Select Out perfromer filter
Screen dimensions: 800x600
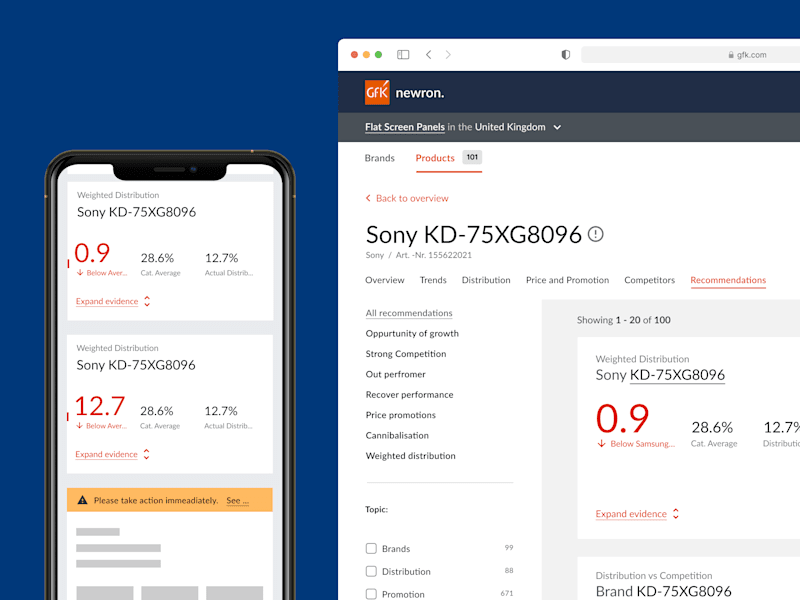395,374
